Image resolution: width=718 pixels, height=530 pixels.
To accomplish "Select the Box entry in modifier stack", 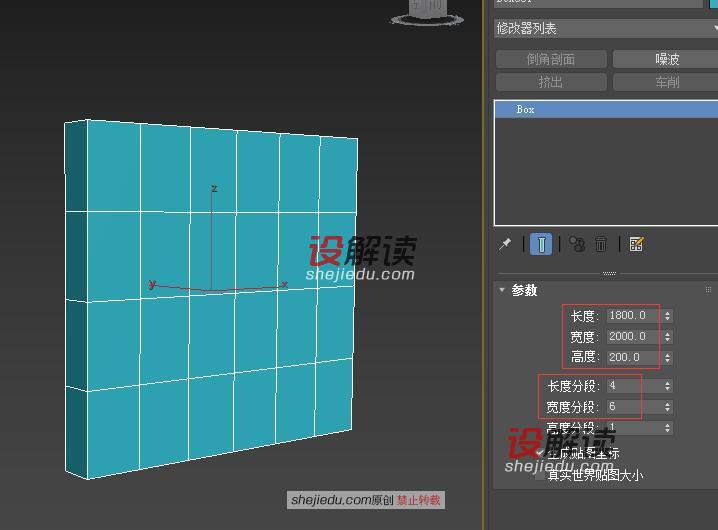I will (x=606, y=109).
